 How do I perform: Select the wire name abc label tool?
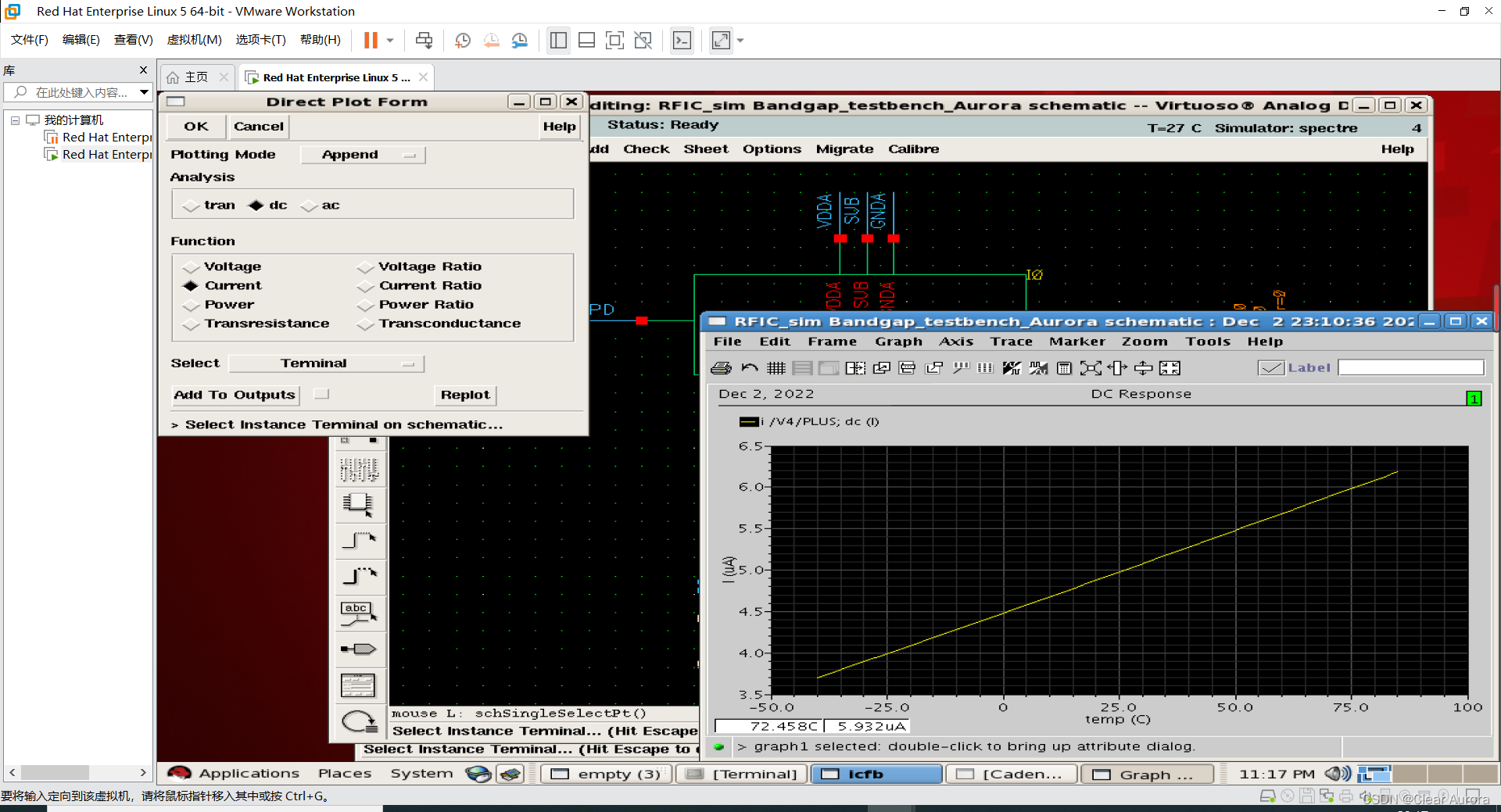(x=358, y=613)
